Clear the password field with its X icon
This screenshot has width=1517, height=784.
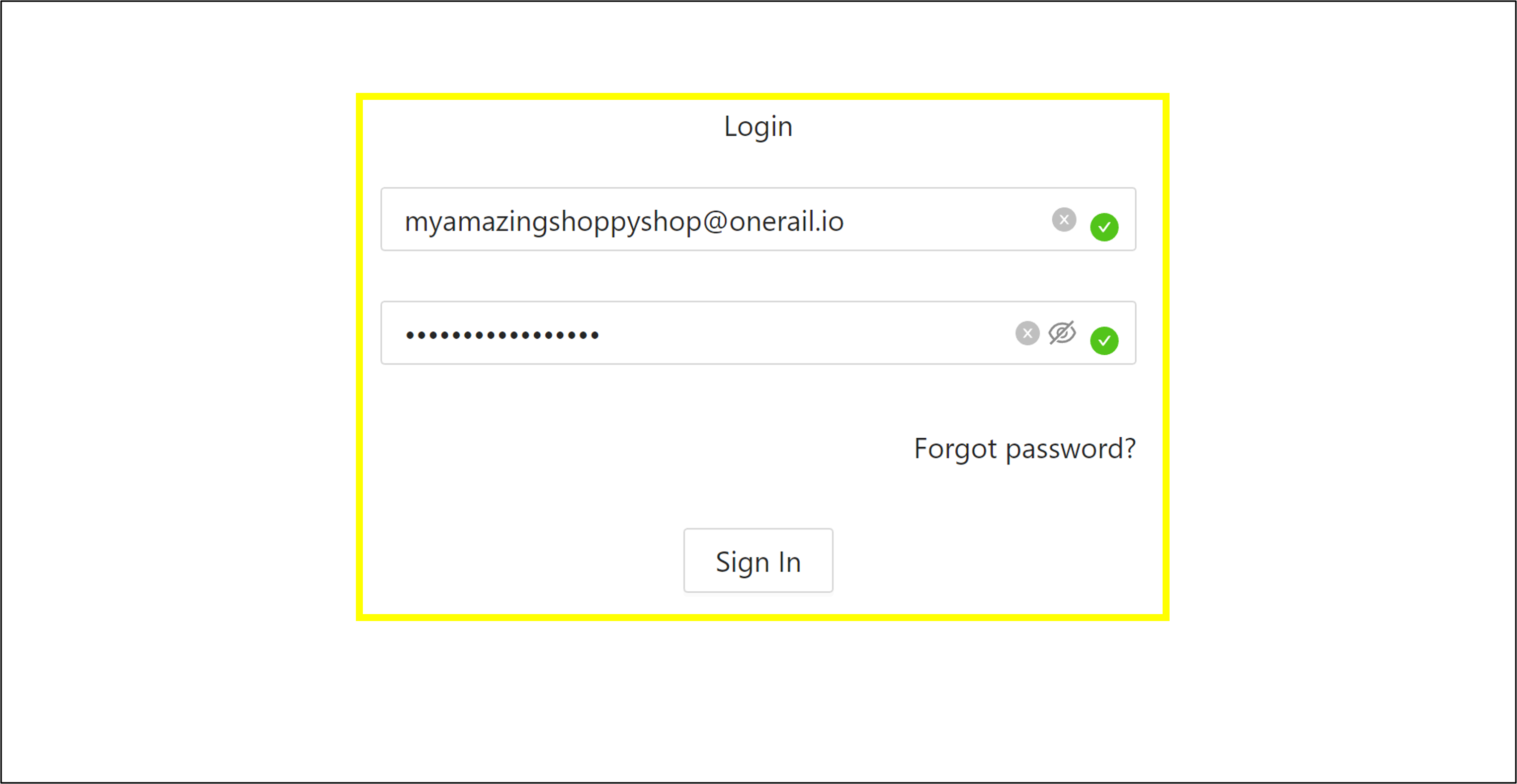[1027, 333]
